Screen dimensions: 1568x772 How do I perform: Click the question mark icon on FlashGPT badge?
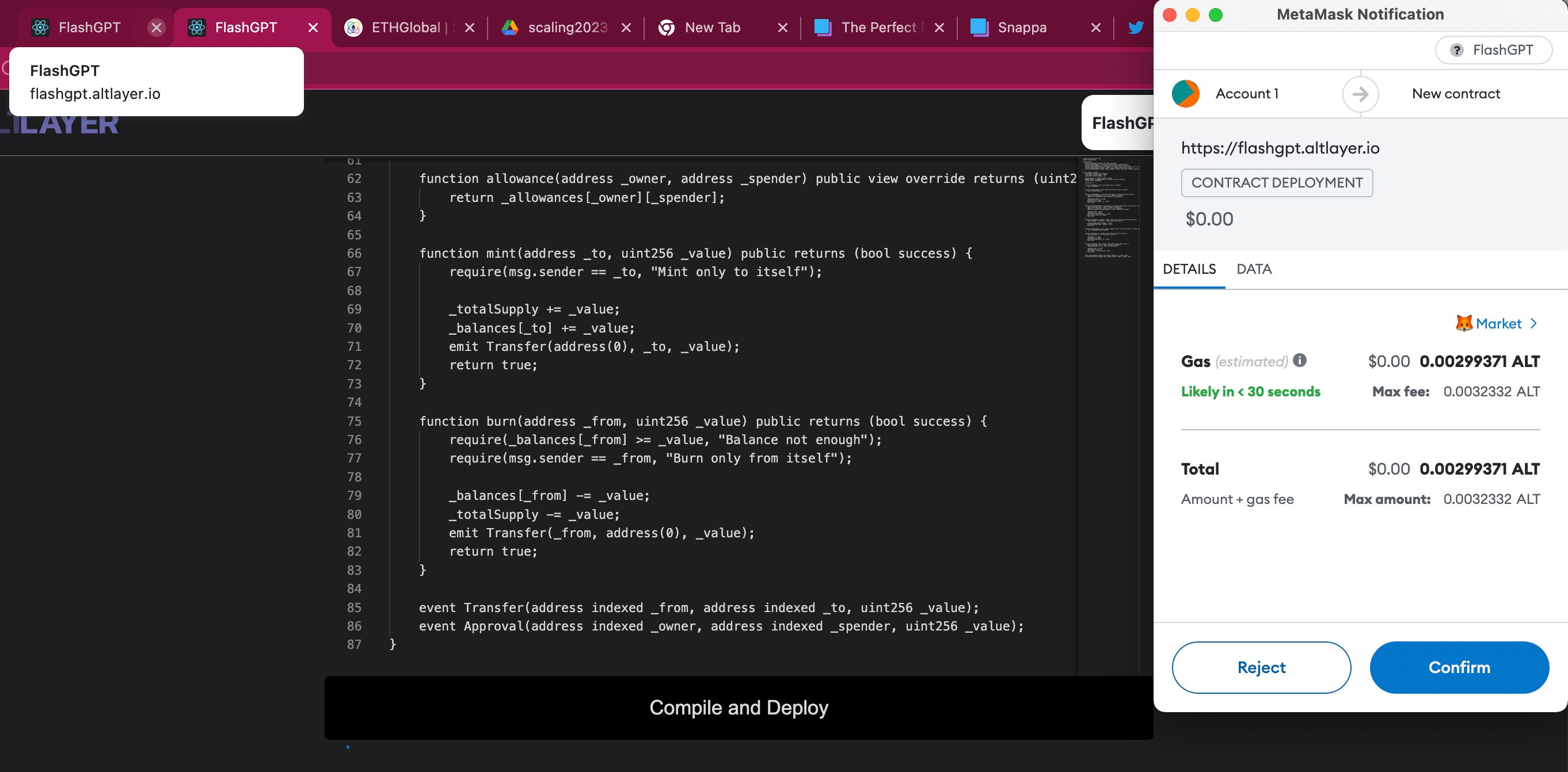(1456, 50)
